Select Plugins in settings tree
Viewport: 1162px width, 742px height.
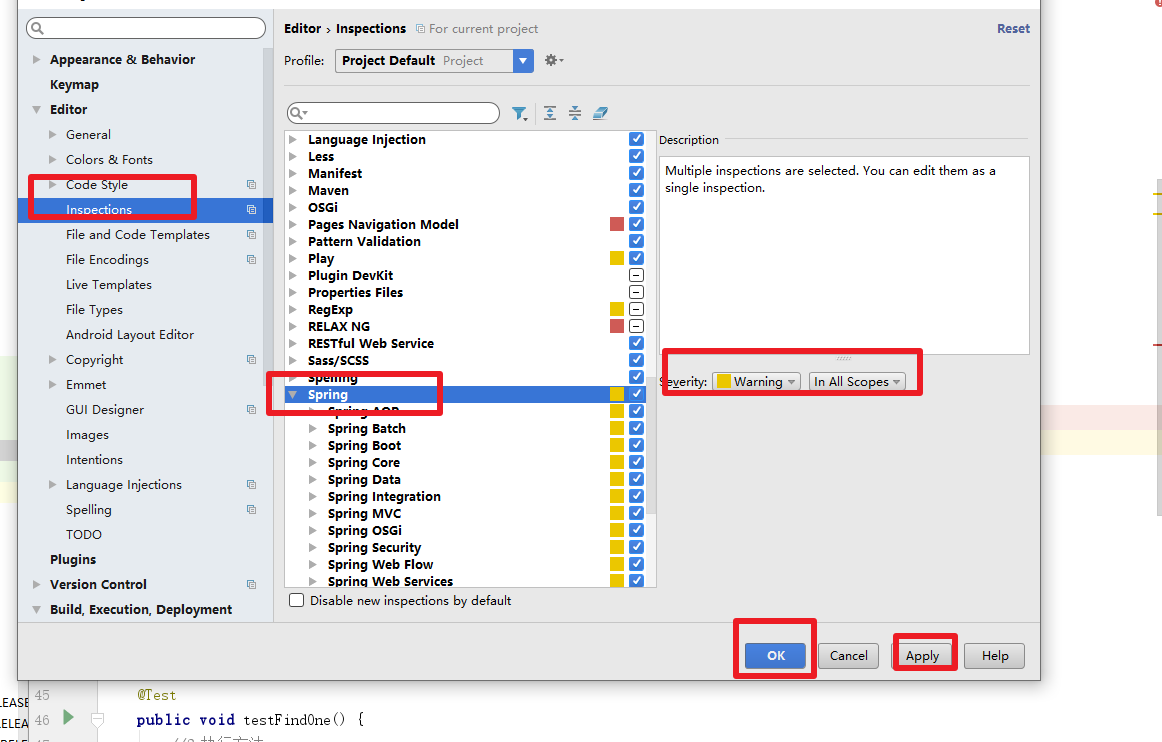click(73, 560)
